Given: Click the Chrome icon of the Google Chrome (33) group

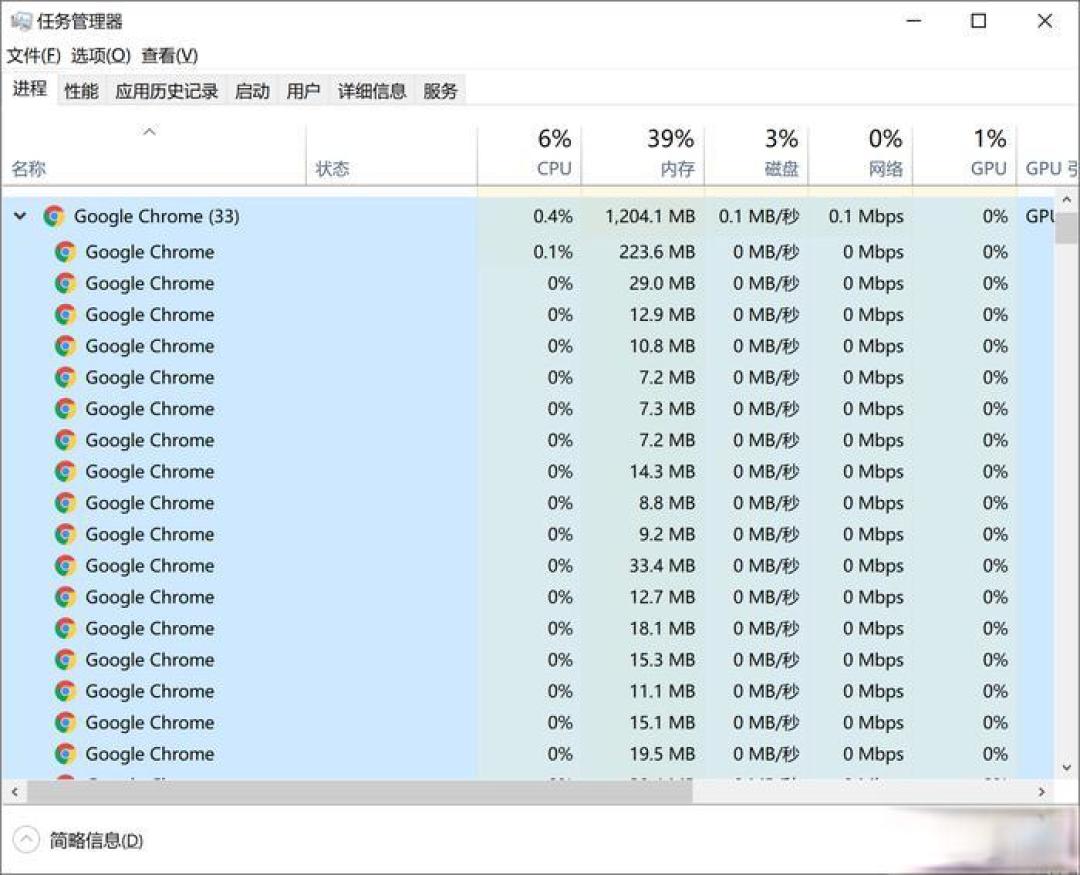Looking at the screenshot, I should click(54, 216).
